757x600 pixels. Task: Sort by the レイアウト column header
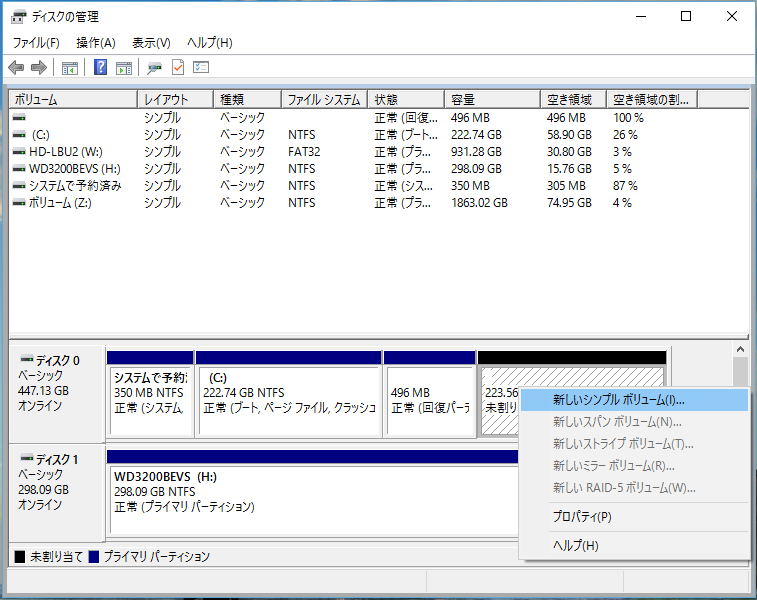pyautogui.click(x=176, y=99)
